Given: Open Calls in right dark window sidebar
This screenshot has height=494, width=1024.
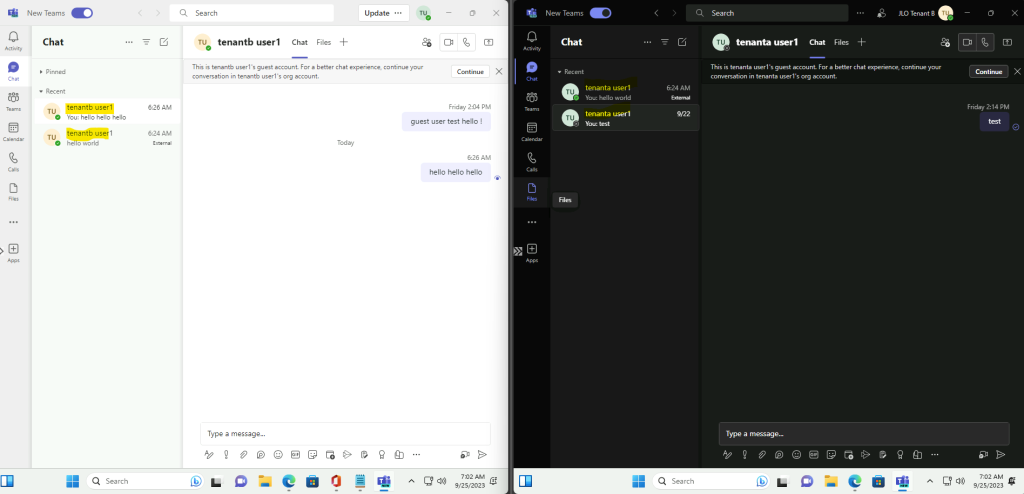Looking at the screenshot, I should click(x=532, y=161).
